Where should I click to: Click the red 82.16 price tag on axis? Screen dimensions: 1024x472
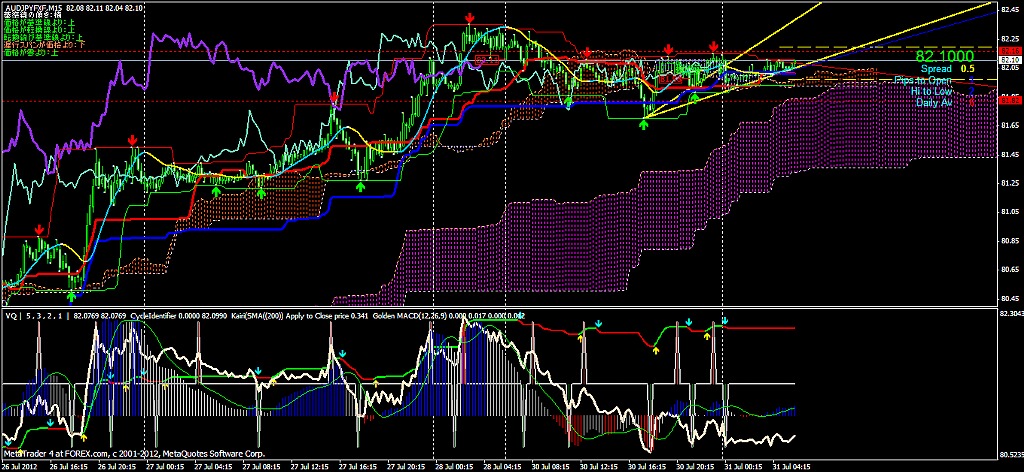click(x=1010, y=50)
